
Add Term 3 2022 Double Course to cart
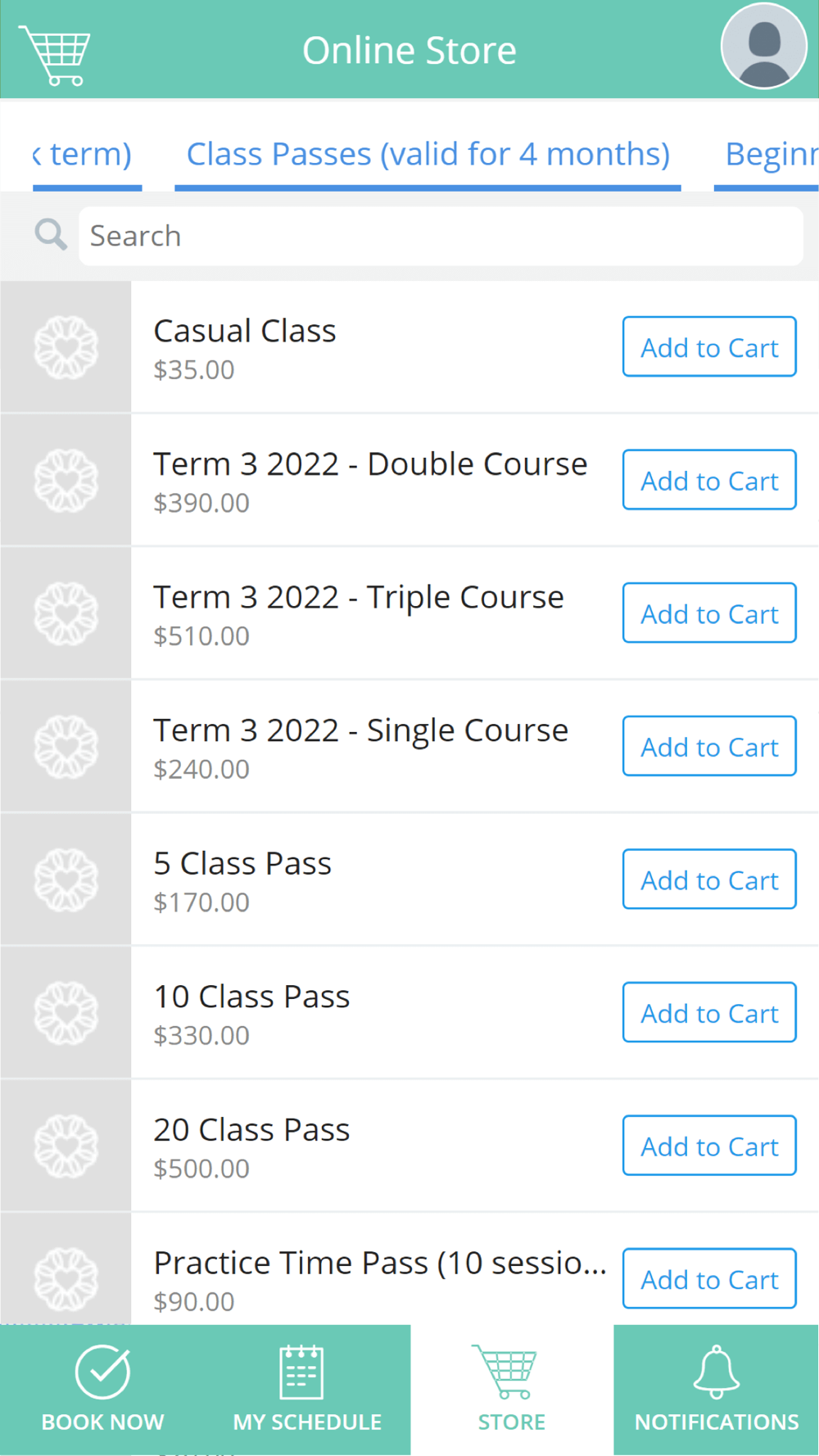709,480
